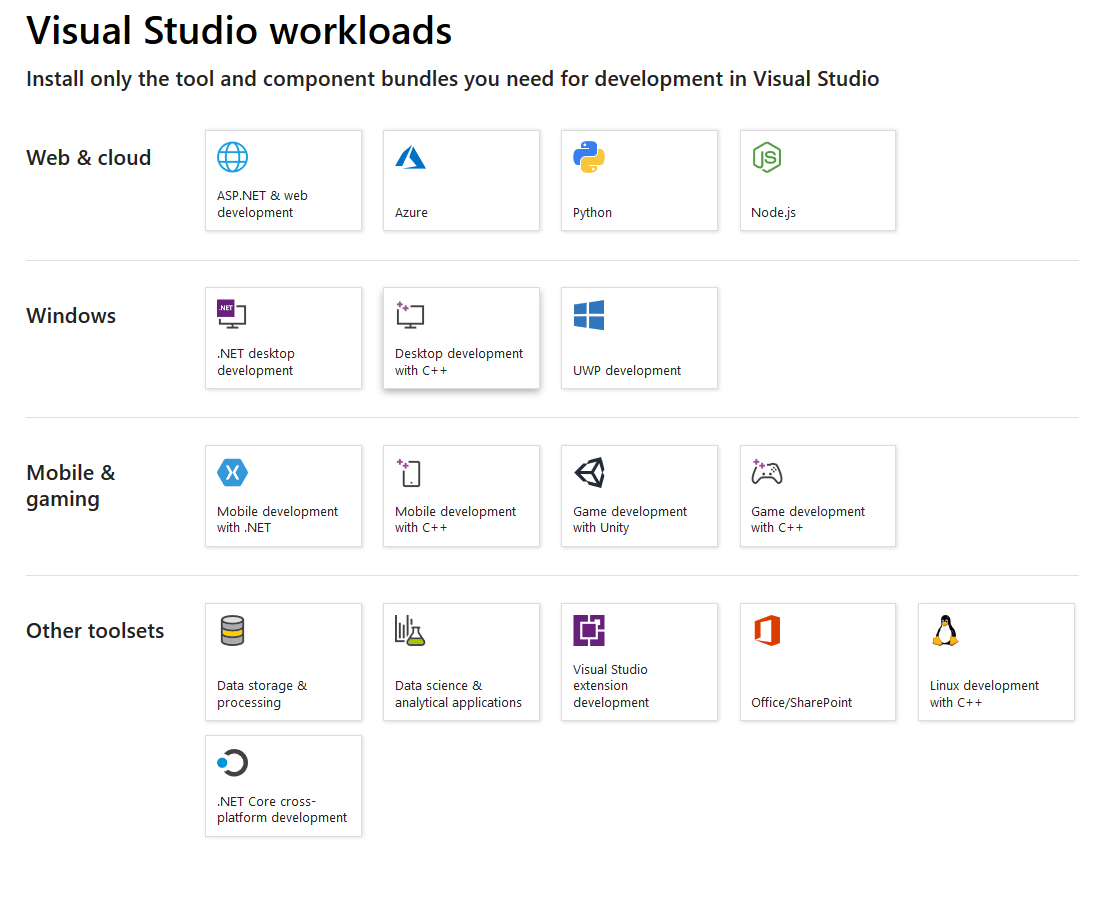The height and width of the screenshot is (898, 1108).
Task: Select the Linux penguin icon
Action: [944, 630]
